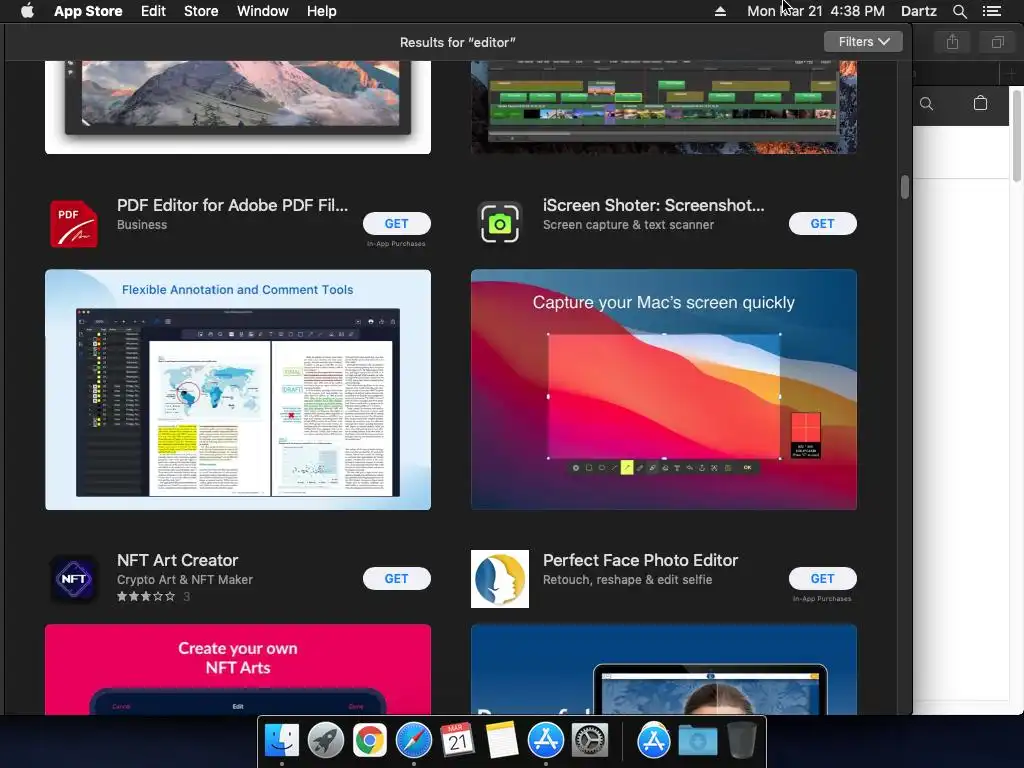Screen dimensions: 1024x768
Task: Open the Downloads folder in the Dock
Action: 697,742
